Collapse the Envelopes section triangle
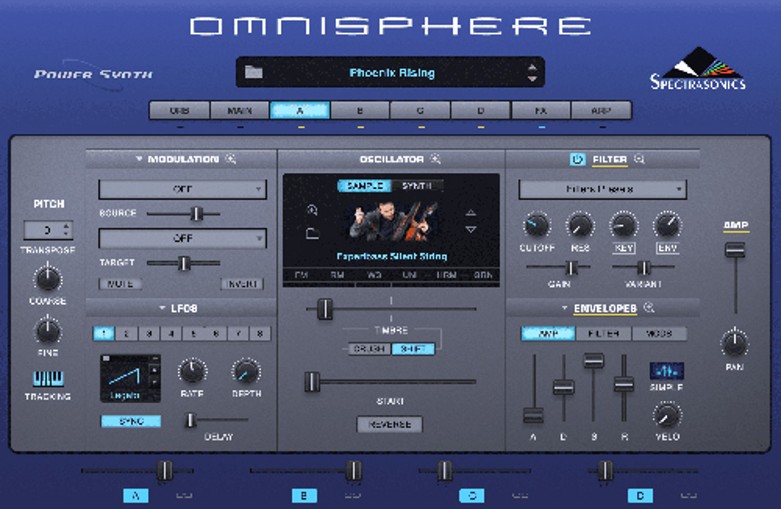 (x=564, y=308)
